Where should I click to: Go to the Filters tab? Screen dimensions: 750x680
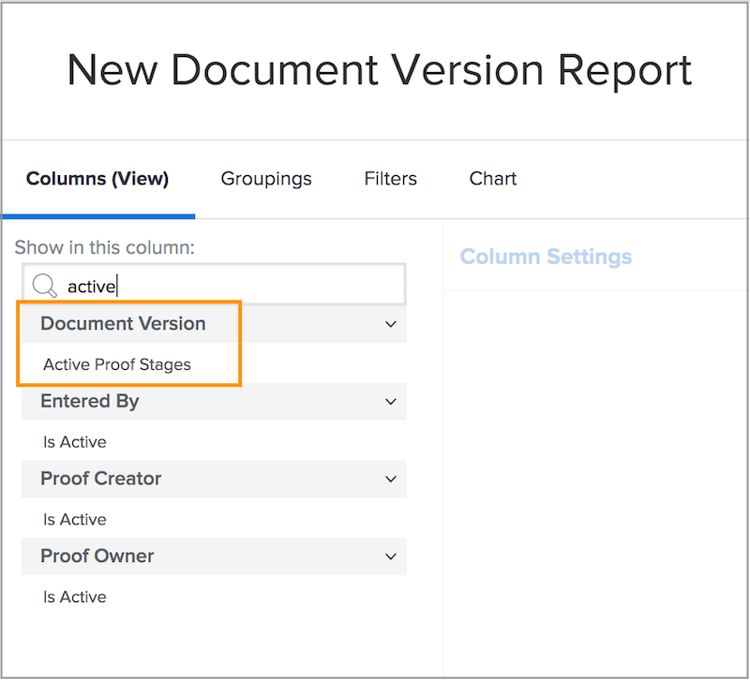(390, 179)
